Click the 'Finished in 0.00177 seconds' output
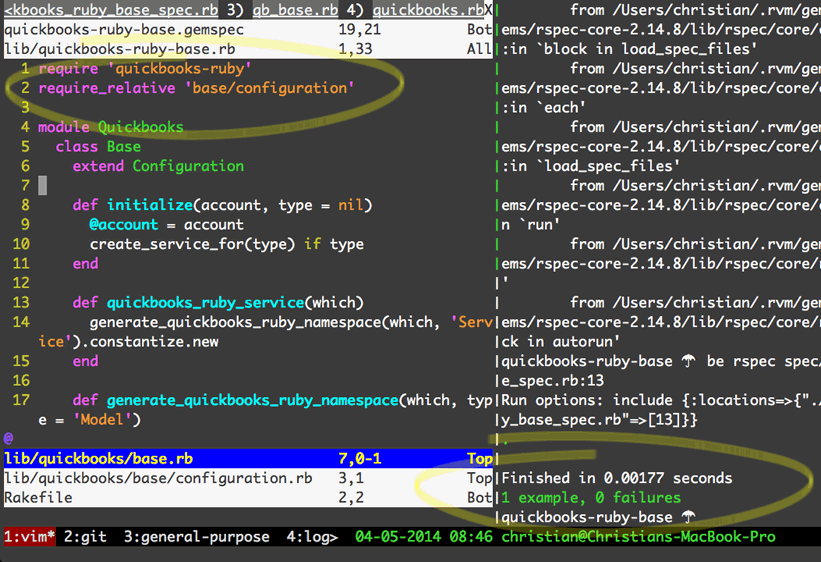Image resolution: width=821 pixels, height=562 pixels. pos(617,478)
